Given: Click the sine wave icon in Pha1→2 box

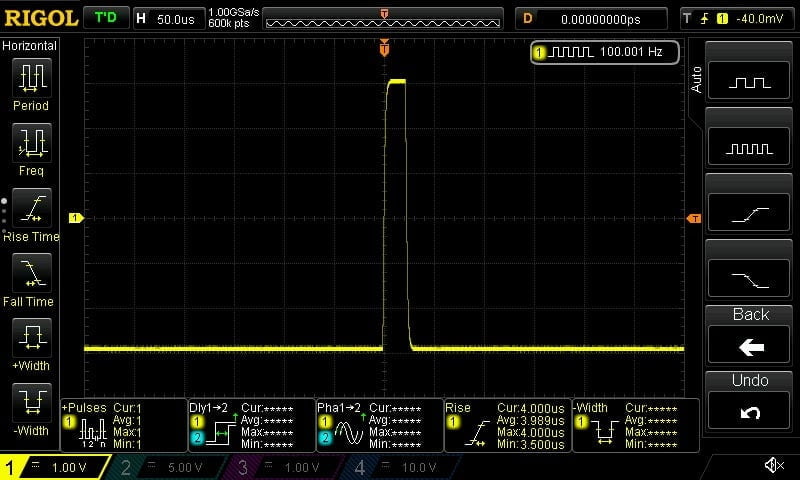Looking at the screenshot, I should pyautogui.click(x=349, y=432).
